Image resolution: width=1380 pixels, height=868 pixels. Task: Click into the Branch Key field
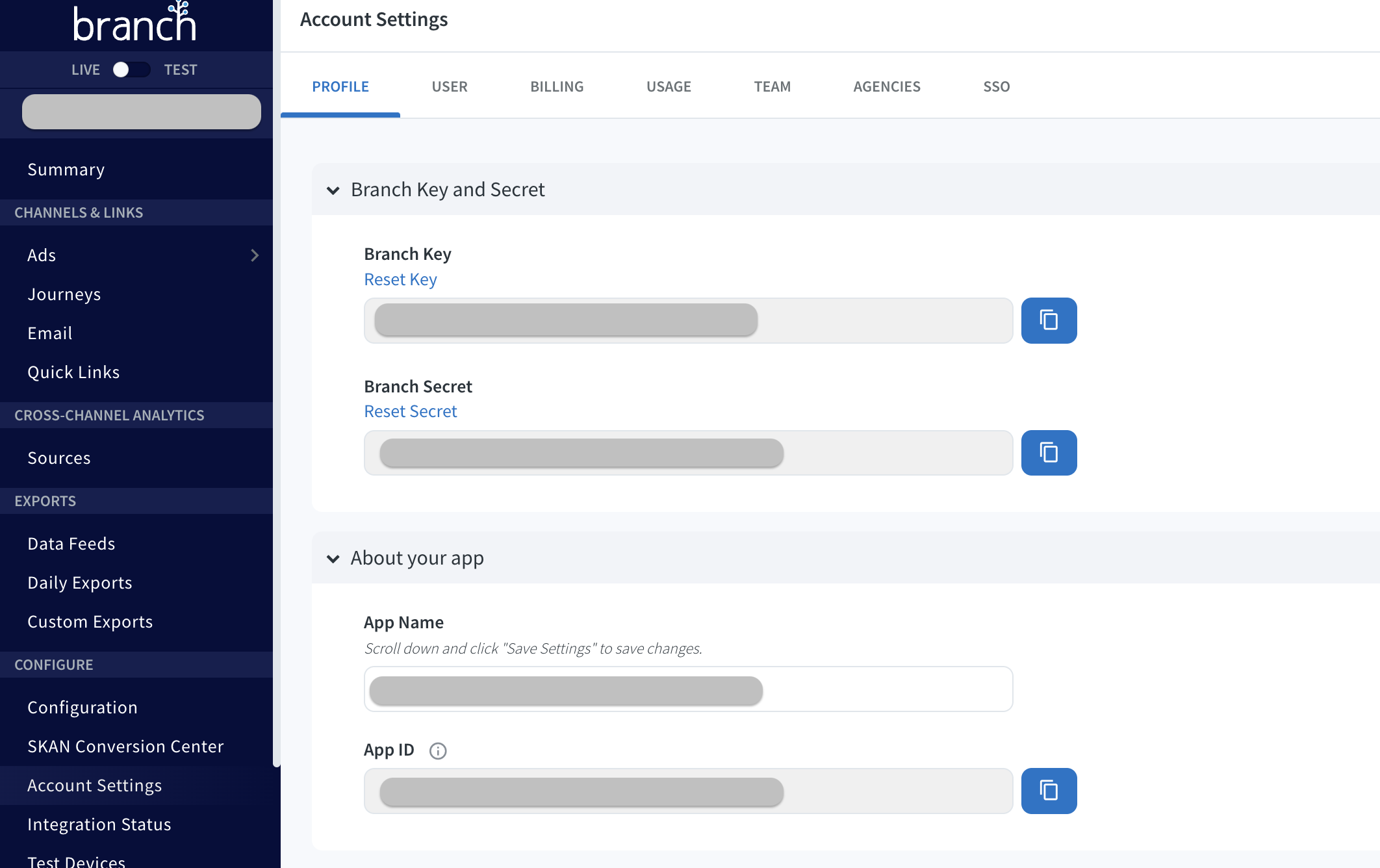click(688, 320)
